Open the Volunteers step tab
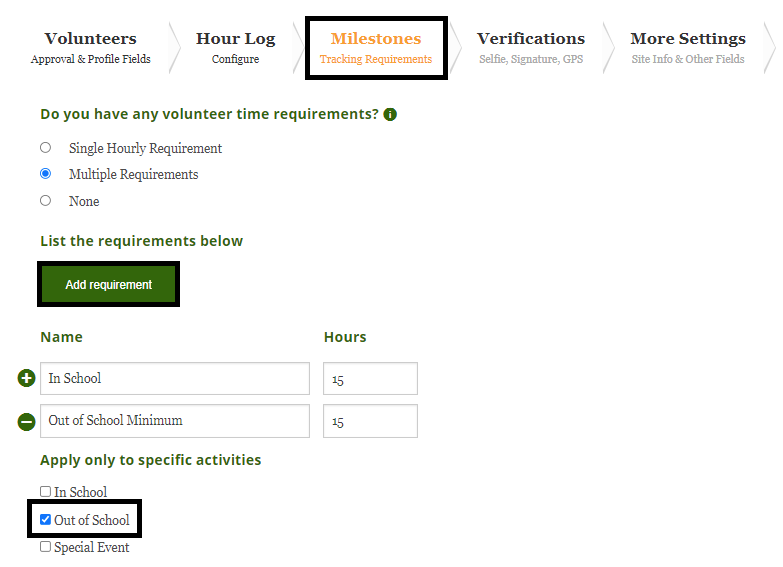Screen dimensions: 783x567 click(90, 47)
